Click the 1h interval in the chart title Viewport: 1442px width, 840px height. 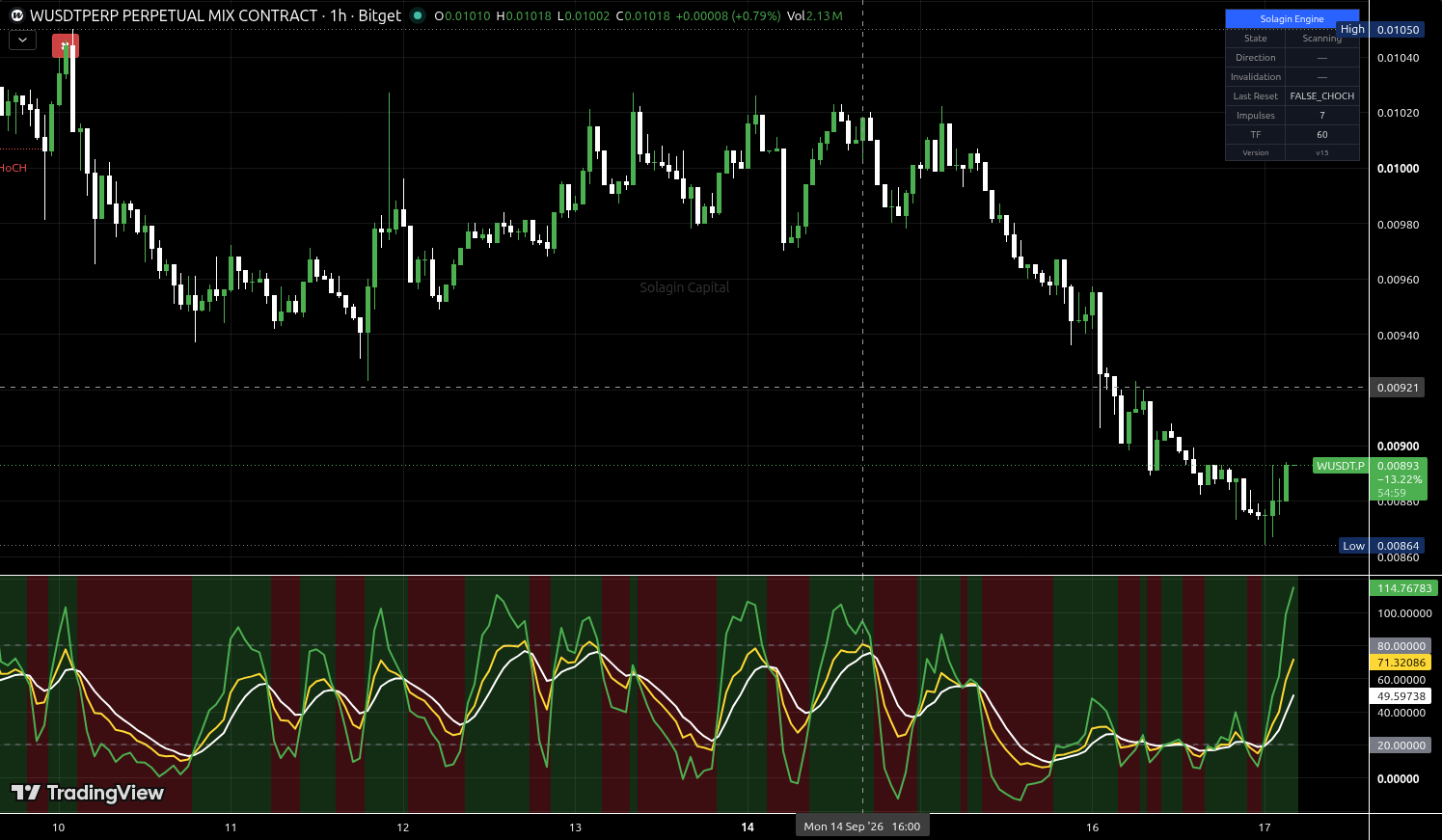(338, 15)
